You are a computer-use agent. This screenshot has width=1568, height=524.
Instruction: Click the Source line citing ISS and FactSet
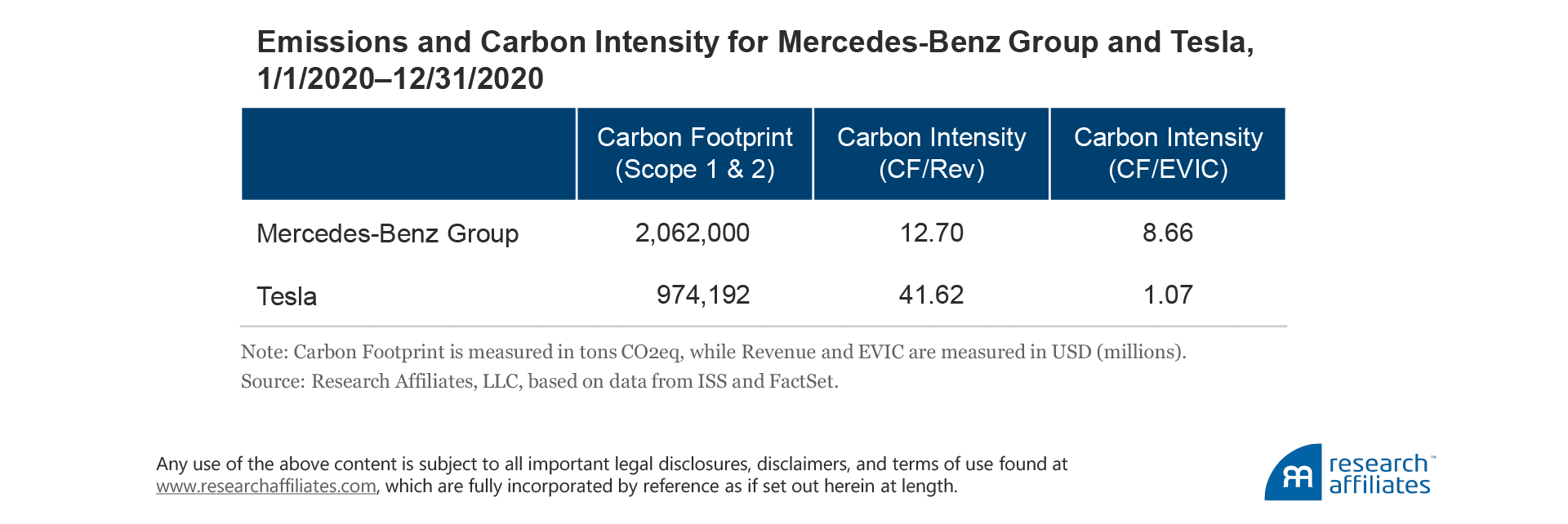pyautogui.click(x=539, y=381)
